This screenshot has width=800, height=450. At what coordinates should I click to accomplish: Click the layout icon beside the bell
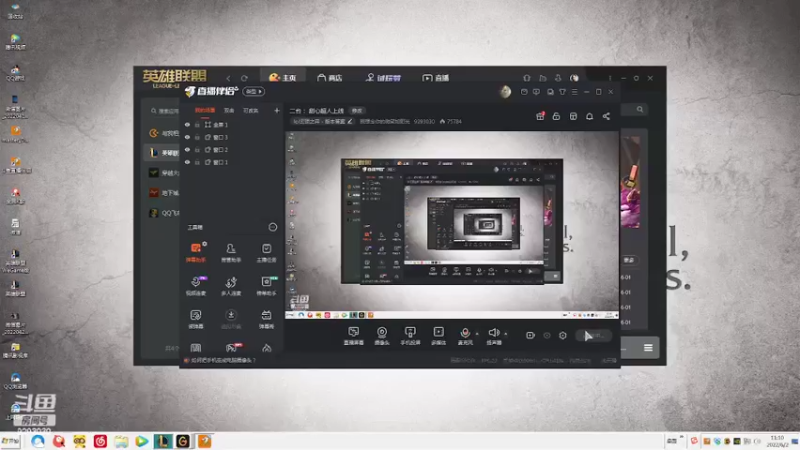(573, 116)
